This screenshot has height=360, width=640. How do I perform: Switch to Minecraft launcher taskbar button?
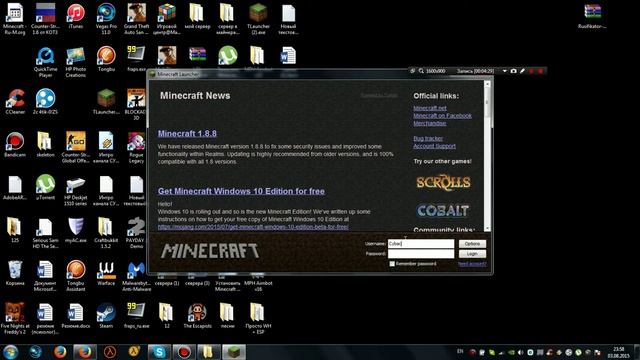(234, 352)
